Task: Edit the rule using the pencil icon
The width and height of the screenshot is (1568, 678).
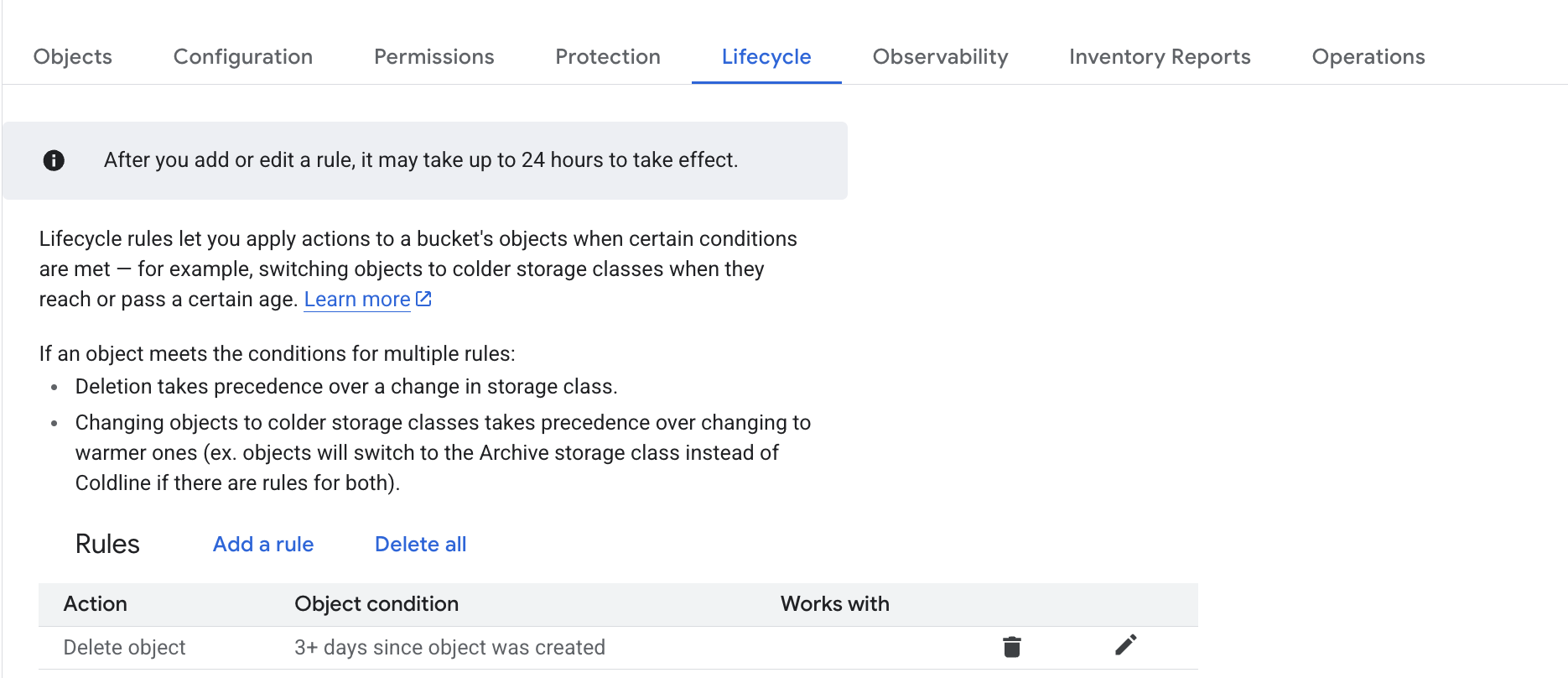Action: 1125,645
